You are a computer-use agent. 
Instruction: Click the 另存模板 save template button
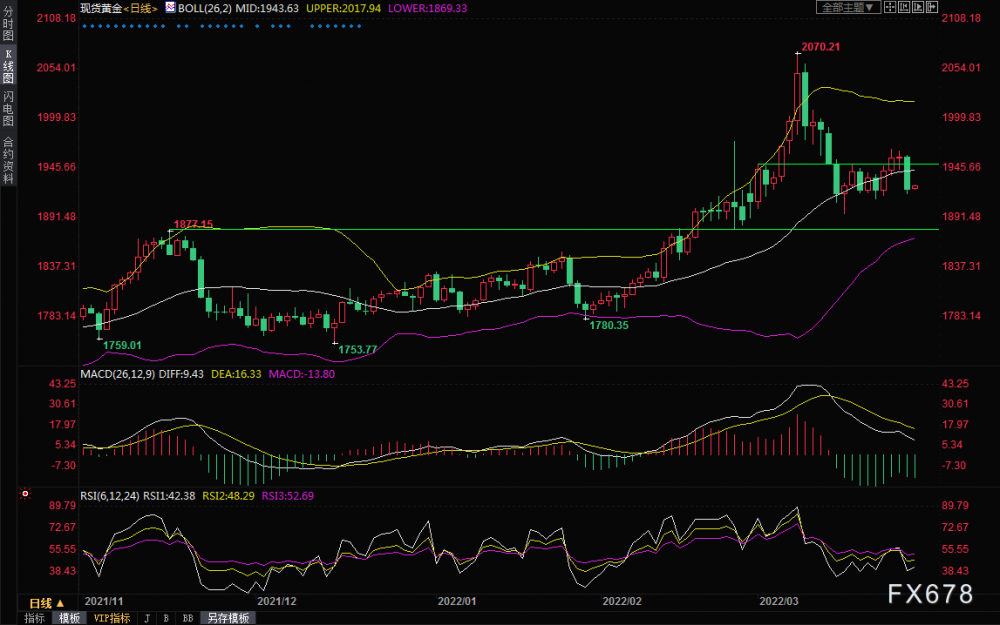point(228,618)
